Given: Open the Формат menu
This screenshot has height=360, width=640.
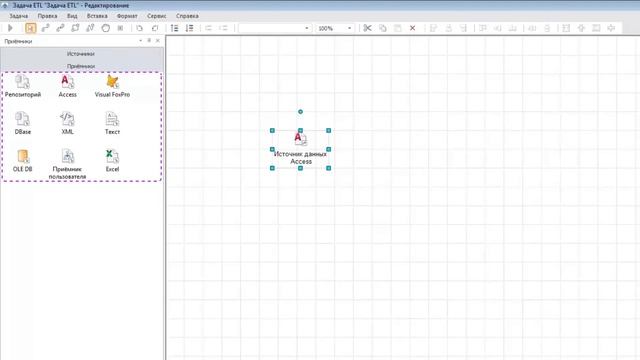Looking at the screenshot, I should 127,16.
